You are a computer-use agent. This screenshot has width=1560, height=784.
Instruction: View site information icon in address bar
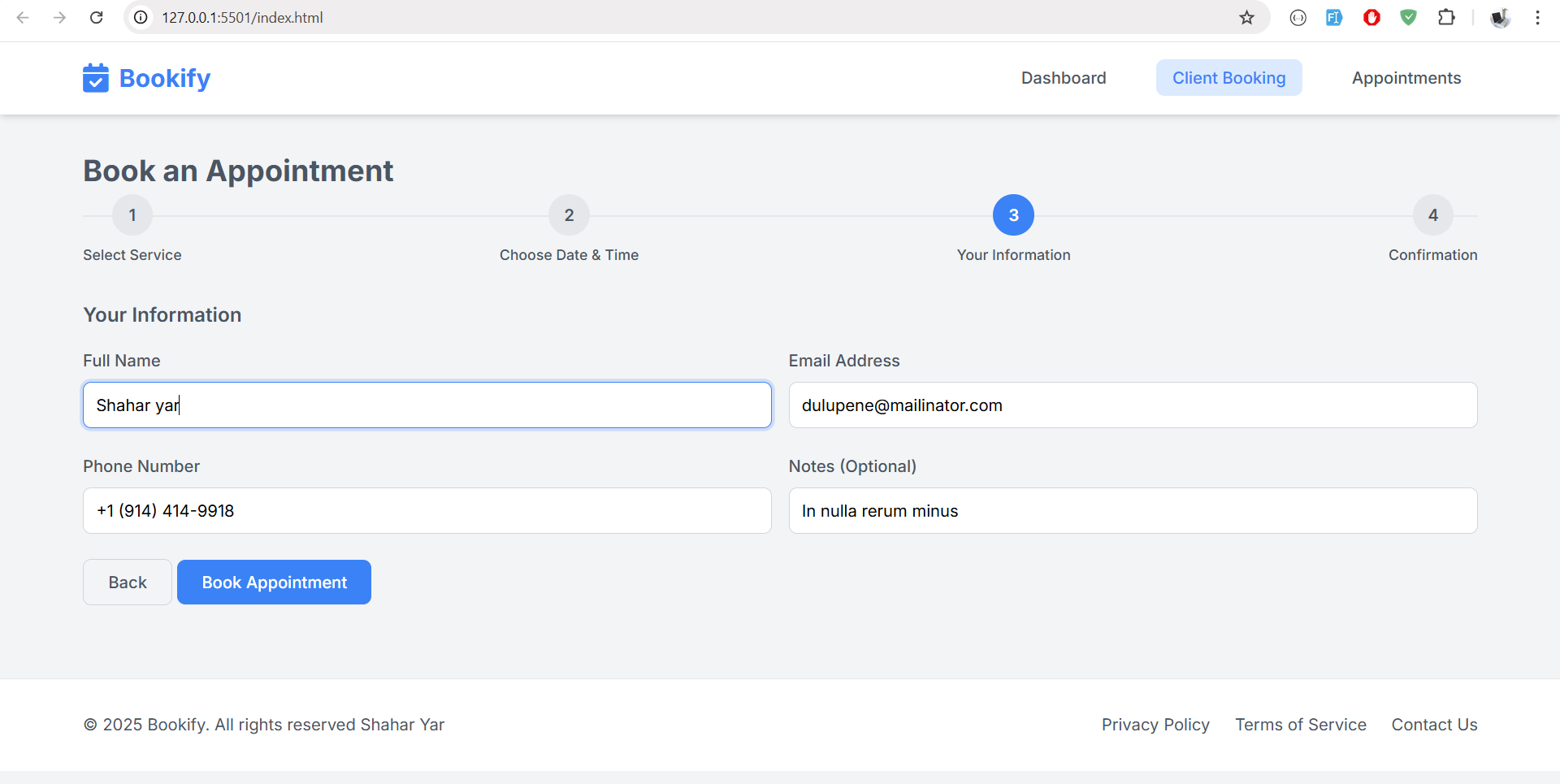141,17
